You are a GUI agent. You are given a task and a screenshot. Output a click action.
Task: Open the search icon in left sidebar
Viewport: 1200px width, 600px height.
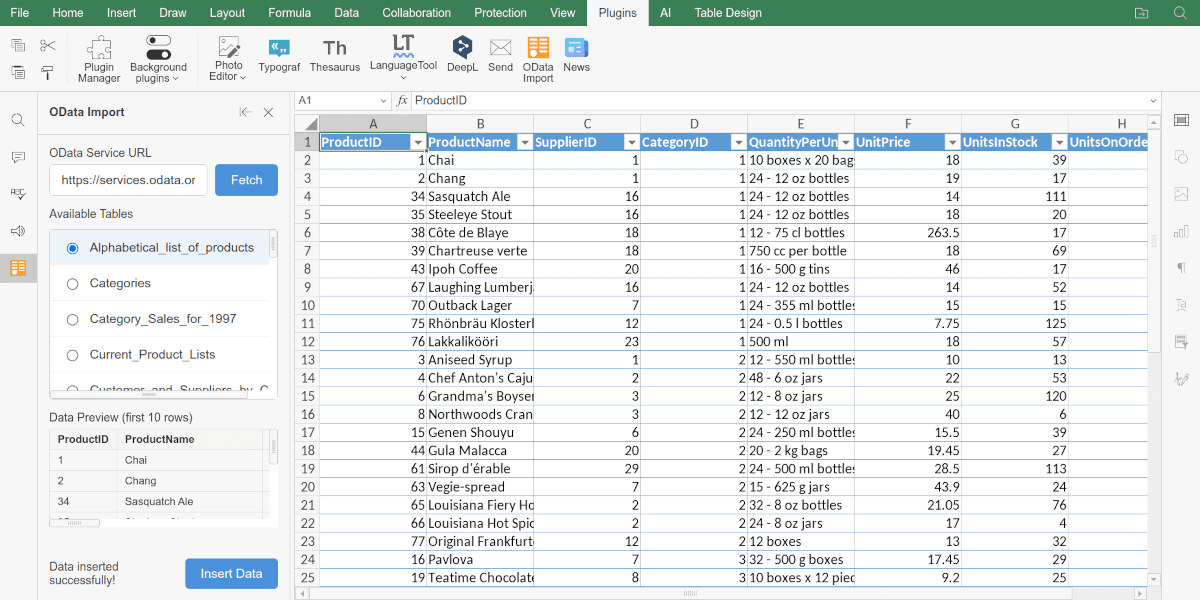[18, 120]
